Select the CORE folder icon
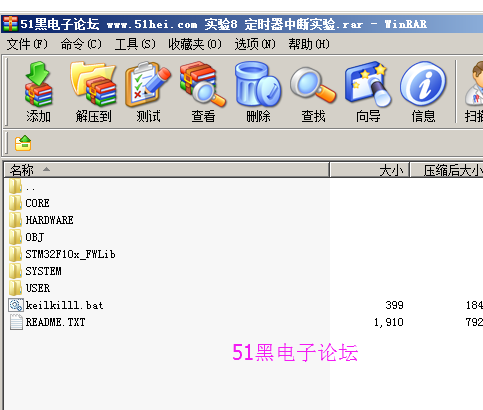483x410 pixels. [x=15, y=203]
